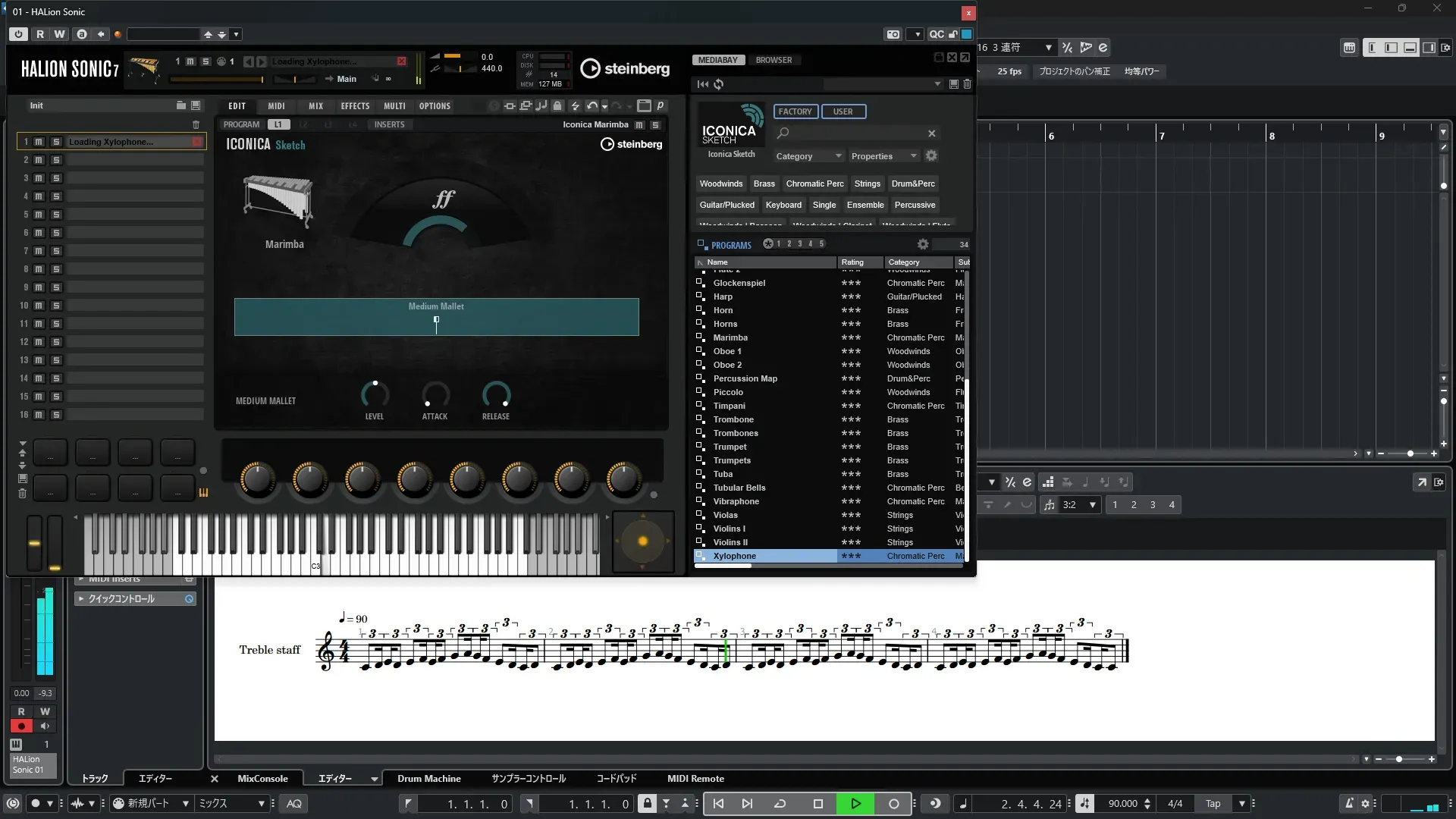Click the MediaBay refresh icon
Image resolution: width=1456 pixels, height=819 pixels.
(719, 84)
